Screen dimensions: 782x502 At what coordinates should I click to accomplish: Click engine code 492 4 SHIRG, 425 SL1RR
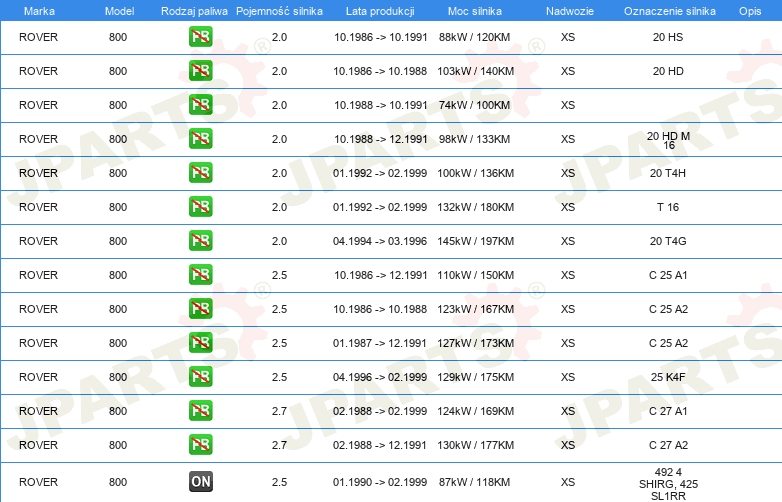click(x=668, y=484)
